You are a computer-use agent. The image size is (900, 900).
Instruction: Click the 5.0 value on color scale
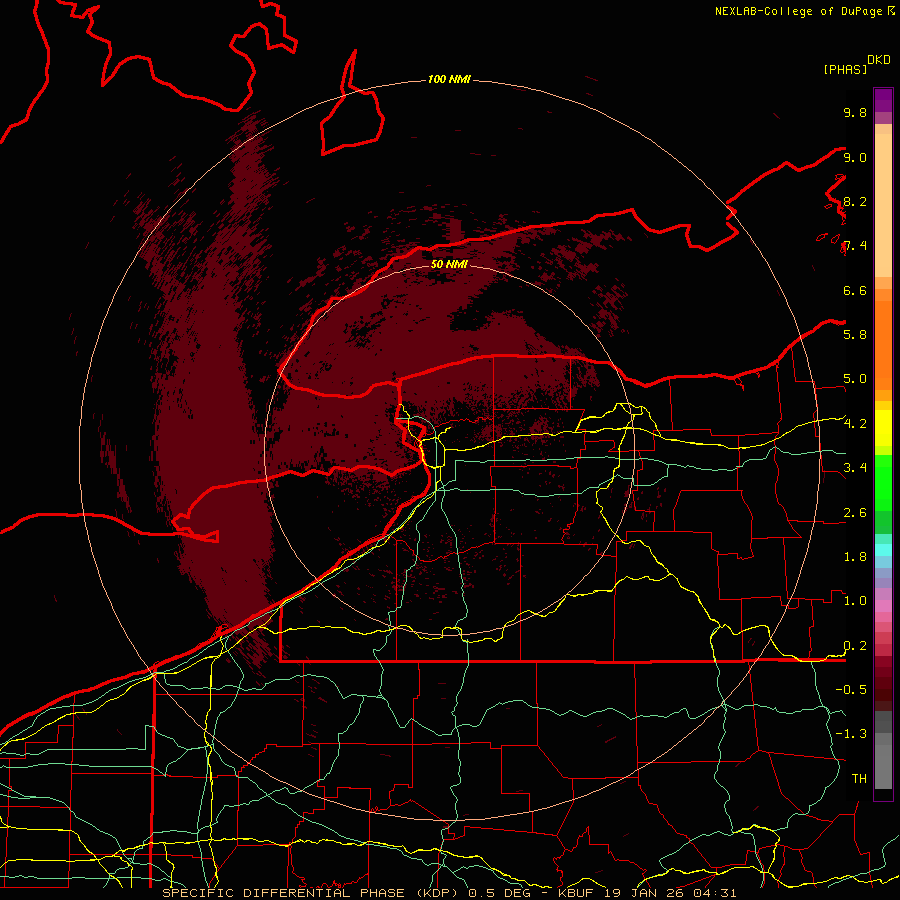click(x=855, y=379)
